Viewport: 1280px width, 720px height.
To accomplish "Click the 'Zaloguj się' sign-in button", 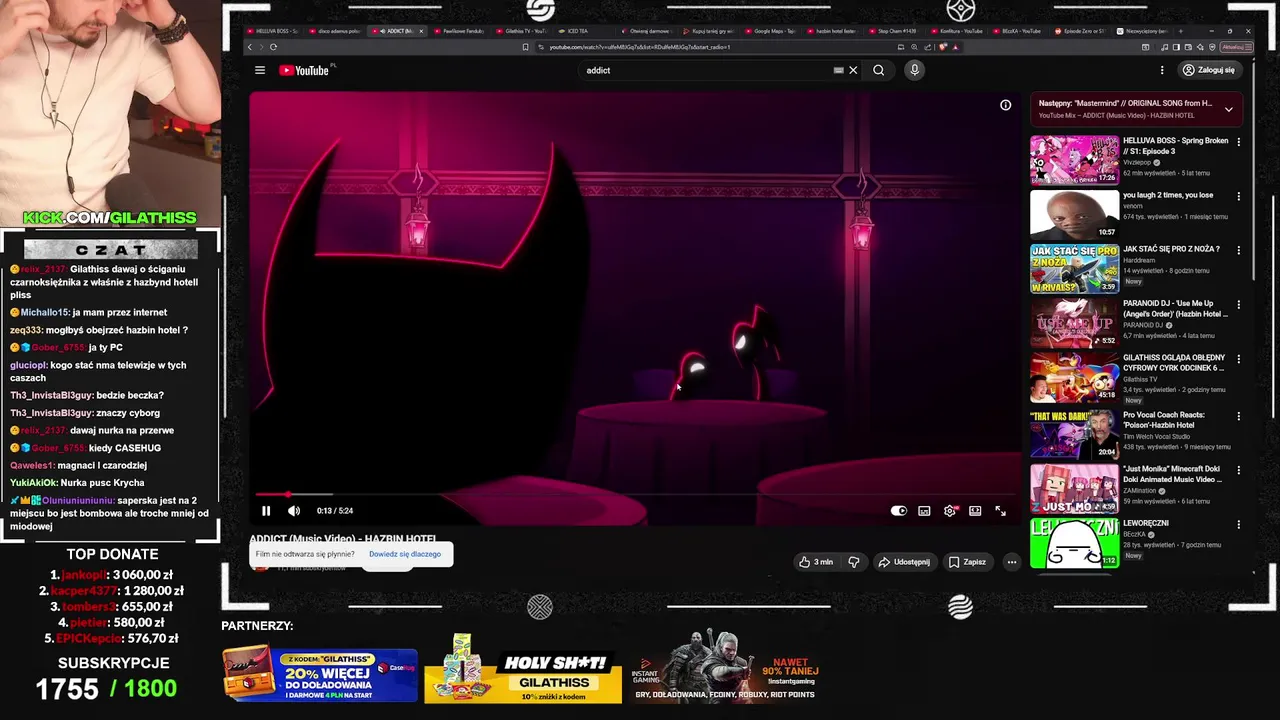I will point(1209,70).
